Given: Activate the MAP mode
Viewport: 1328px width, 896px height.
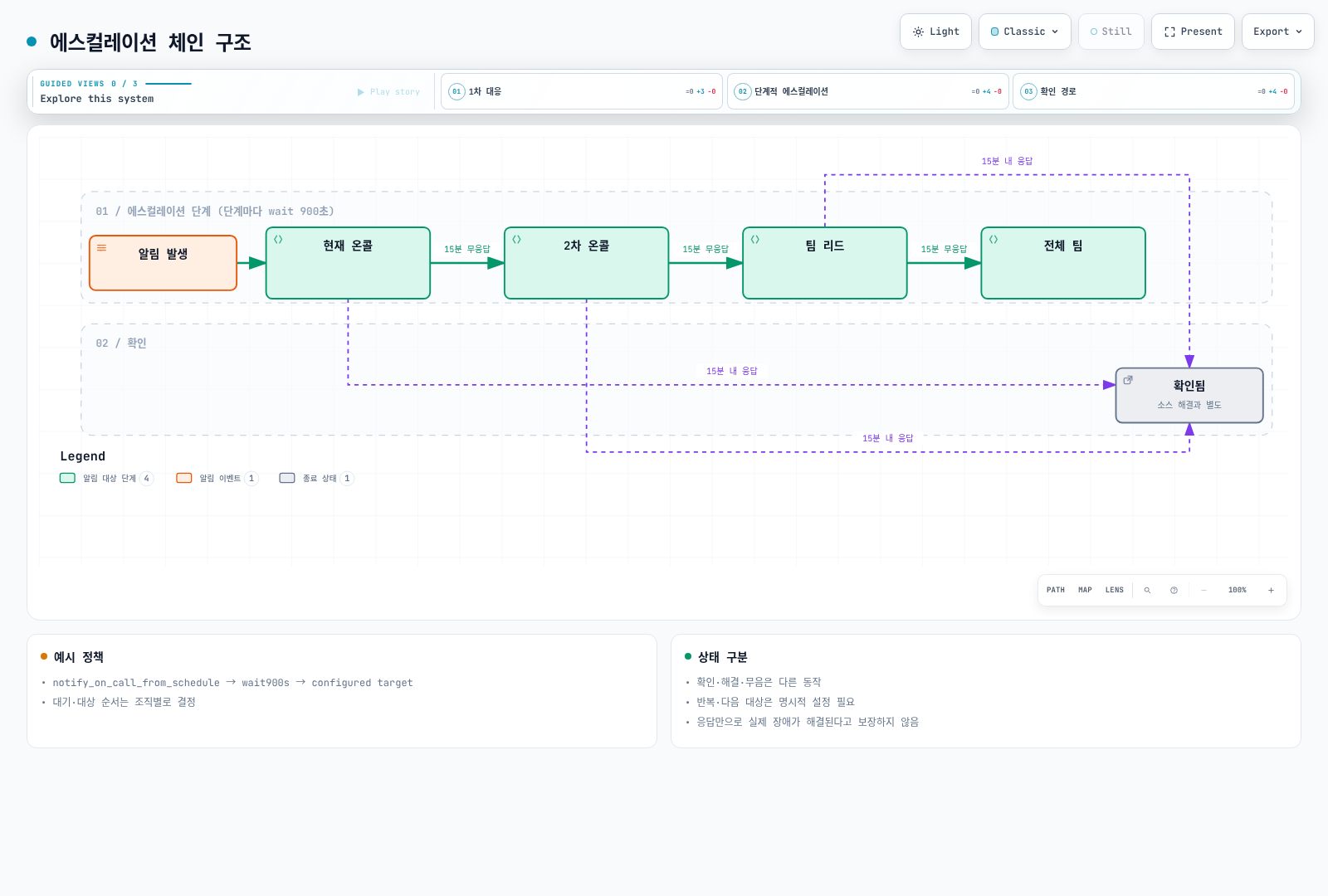Looking at the screenshot, I should tap(1085, 591).
